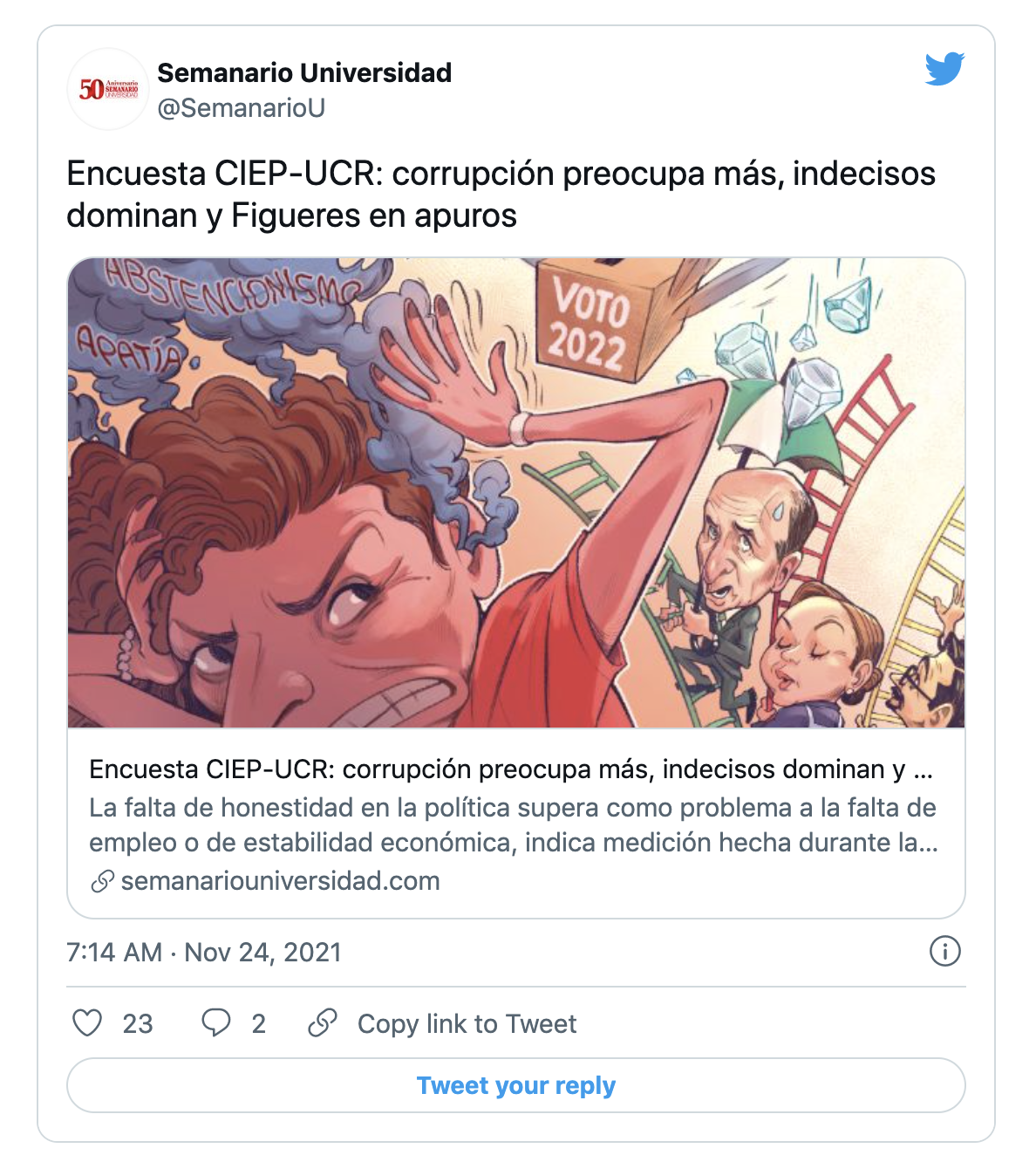The height and width of the screenshot is (1162, 1036).
Task: Select the main tweet text headline
Action: pos(501,195)
